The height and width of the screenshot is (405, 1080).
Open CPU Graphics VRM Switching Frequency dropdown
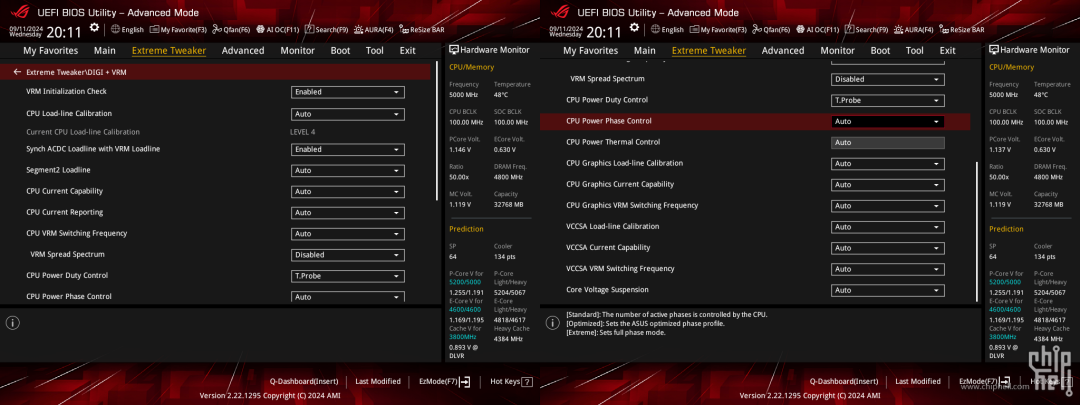coord(888,206)
